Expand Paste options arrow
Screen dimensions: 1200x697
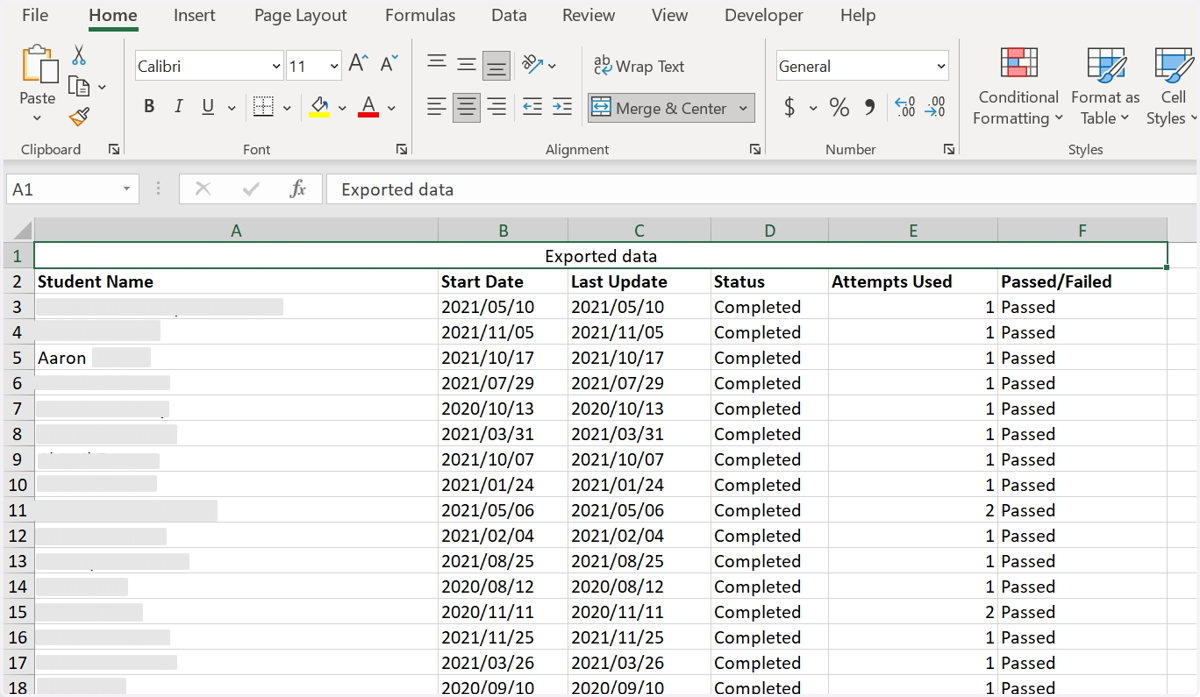coord(38,118)
